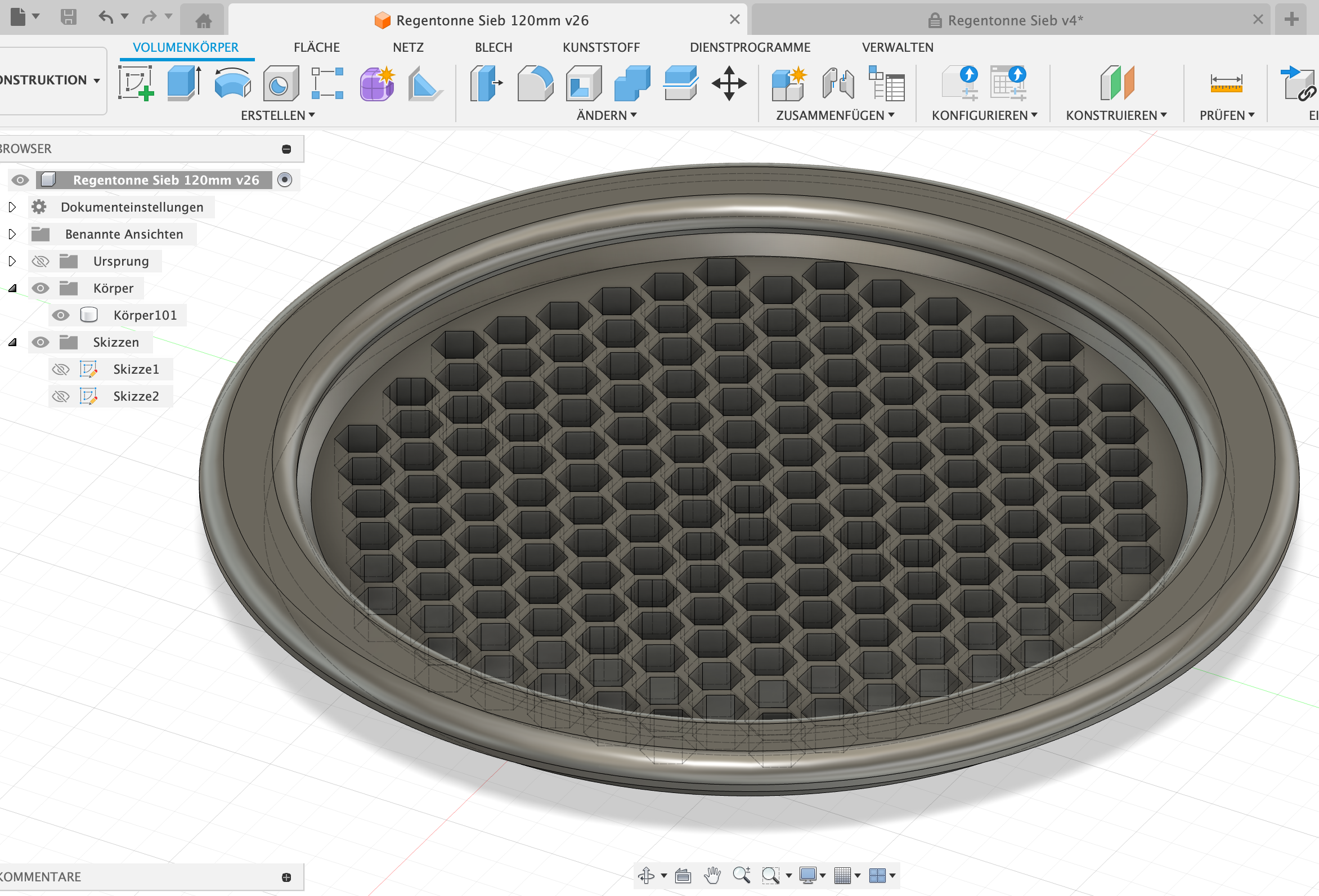Click the Orbit navigation icon
Image resolution: width=1319 pixels, height=896 pixels.
click(647, 875)
